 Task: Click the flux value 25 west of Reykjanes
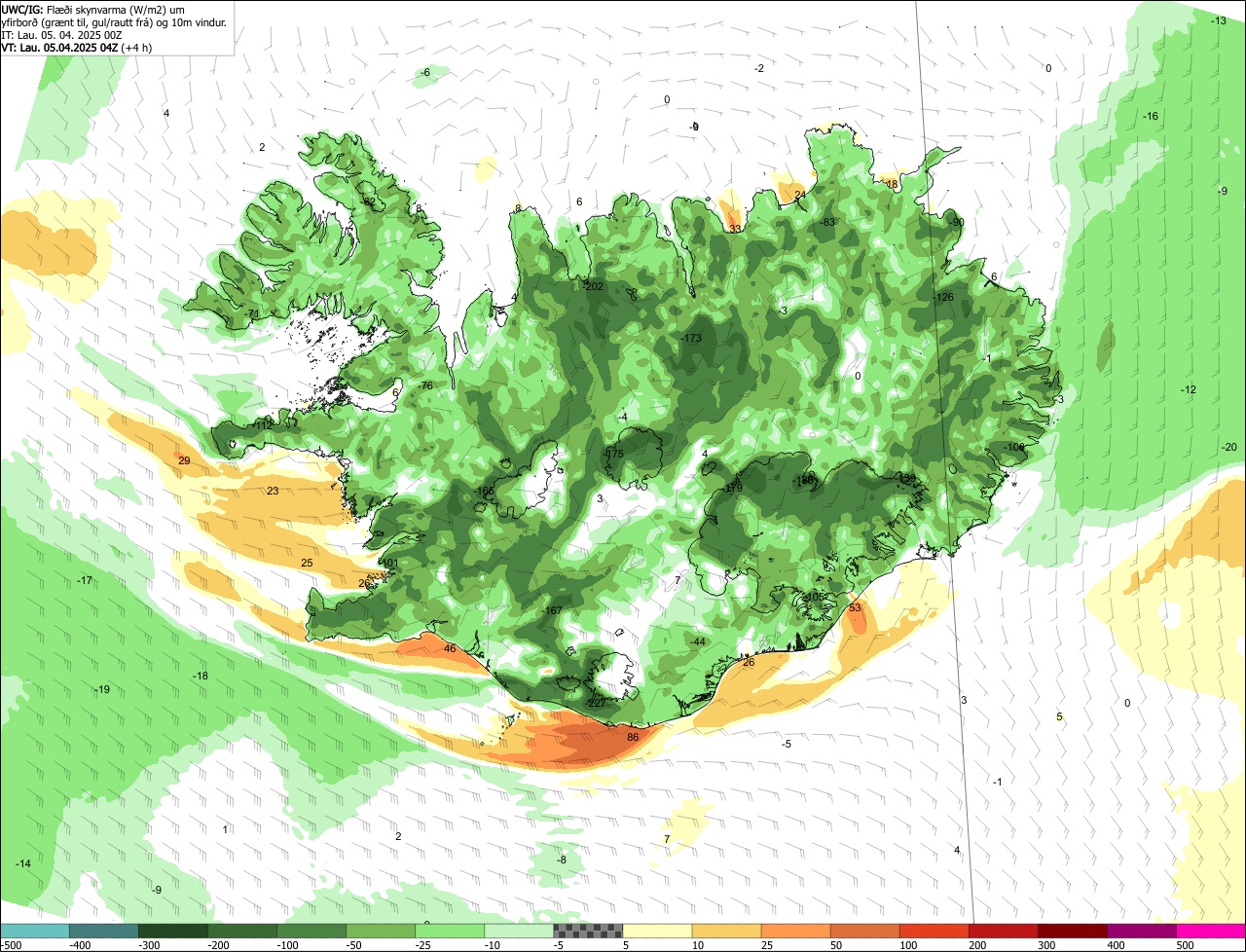(x=307, y=563)
